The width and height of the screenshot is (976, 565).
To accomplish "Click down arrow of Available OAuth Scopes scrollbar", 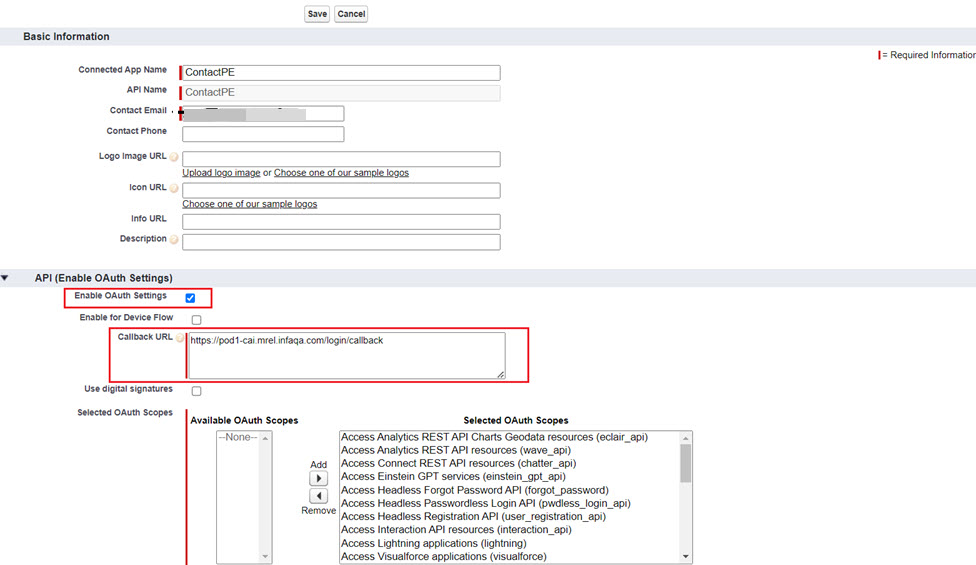I will 265,557.
